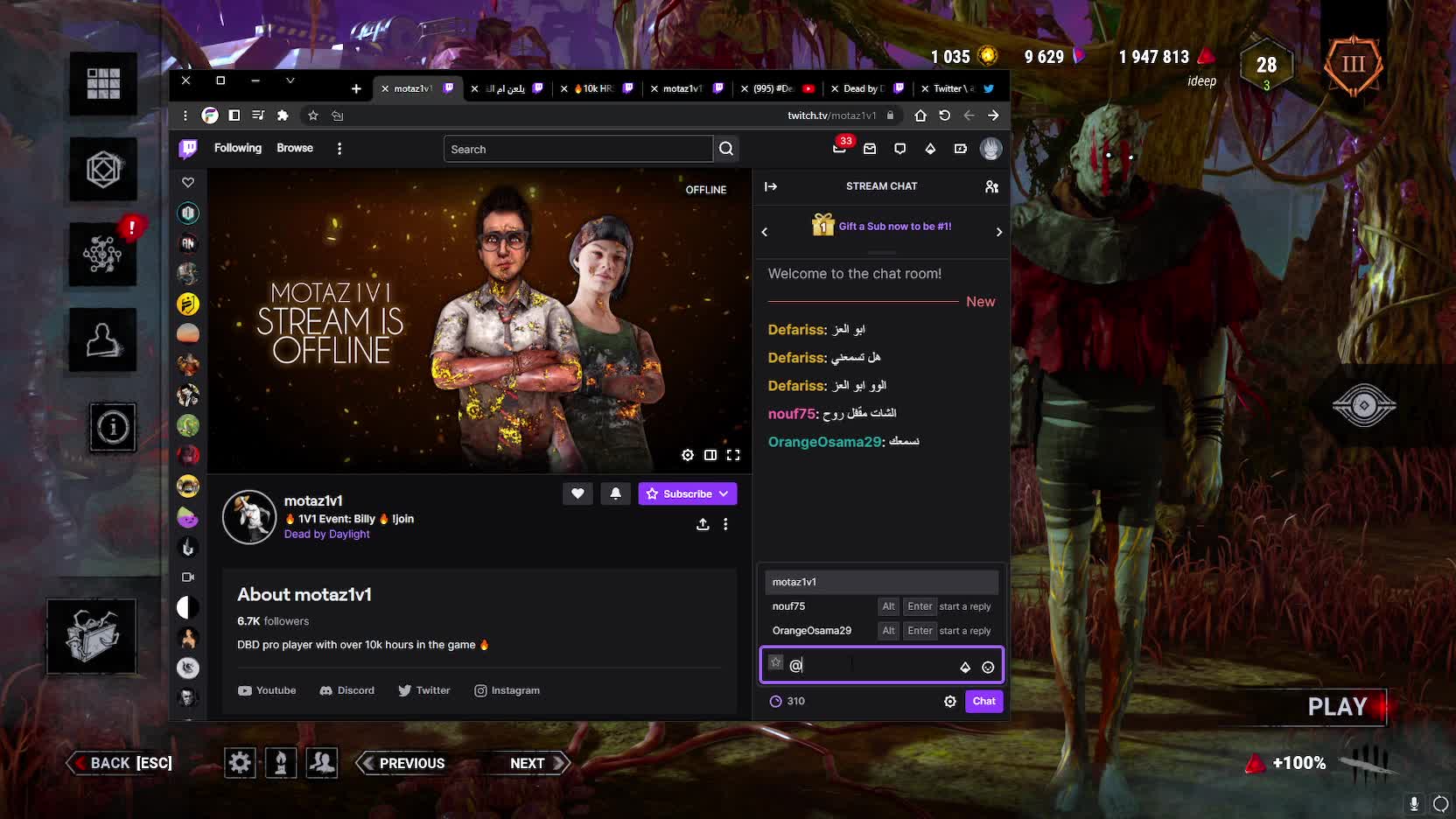Click the Bits icon inside chat input
Image resolution: width=1456 pixels, height=819 pixels.
[965, 667]
